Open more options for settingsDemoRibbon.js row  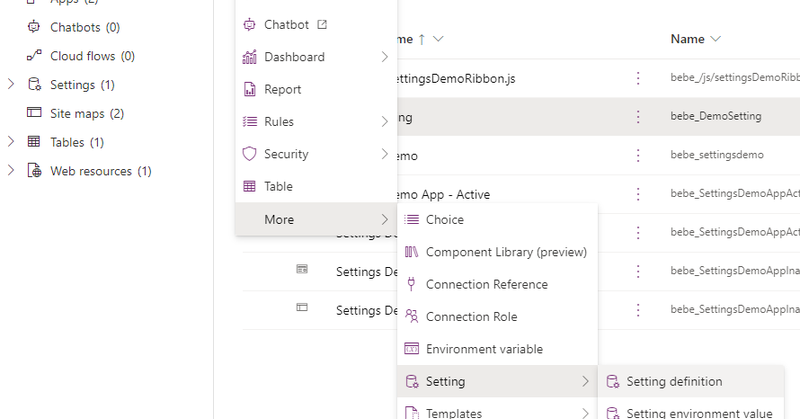[638, 78]
